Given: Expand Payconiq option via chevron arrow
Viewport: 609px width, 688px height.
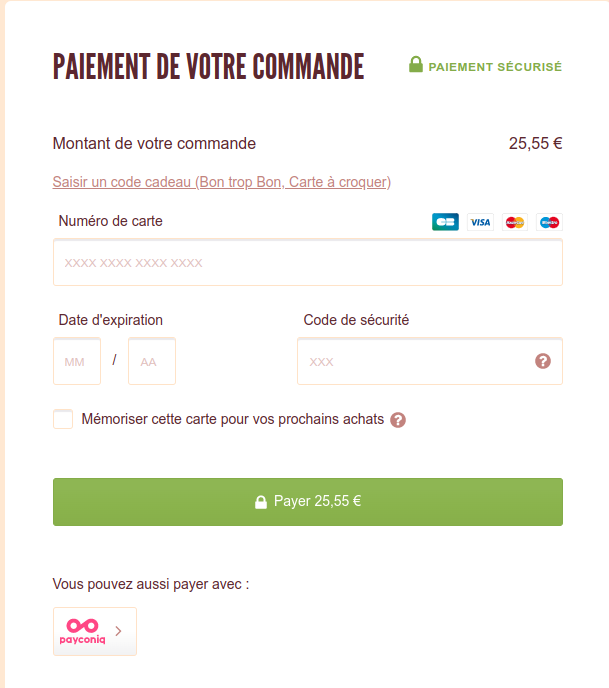Looking at the screenshot, I should (118, 631).
